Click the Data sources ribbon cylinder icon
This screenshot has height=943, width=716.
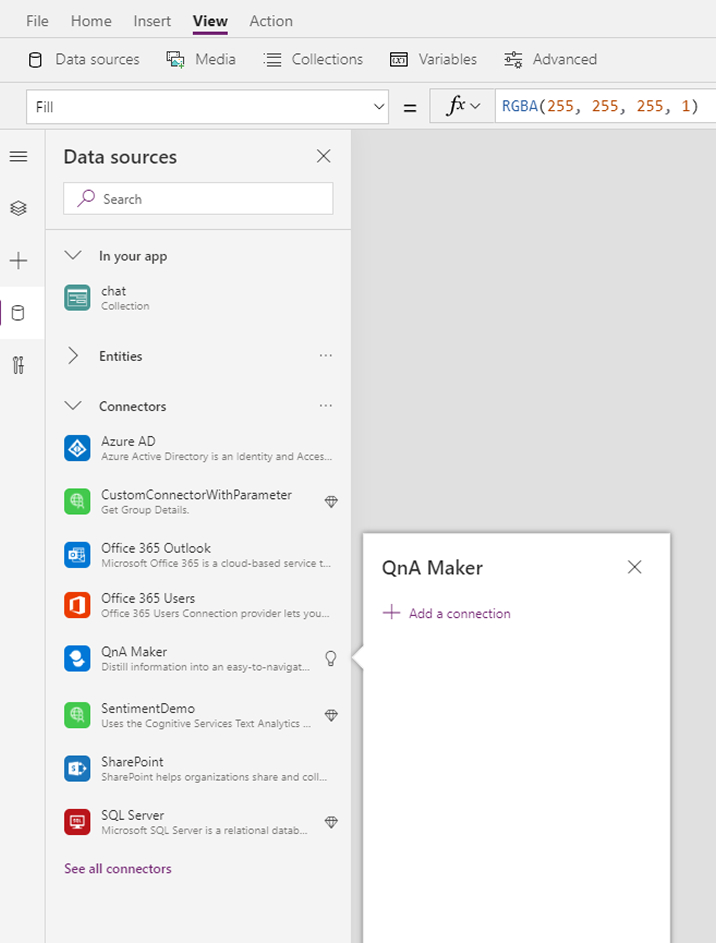pyautogui.click(x=35, y=60)
